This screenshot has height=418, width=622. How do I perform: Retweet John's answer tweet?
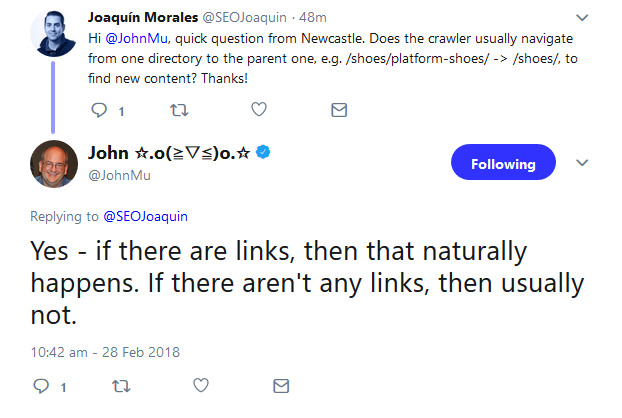click(122, 386)
